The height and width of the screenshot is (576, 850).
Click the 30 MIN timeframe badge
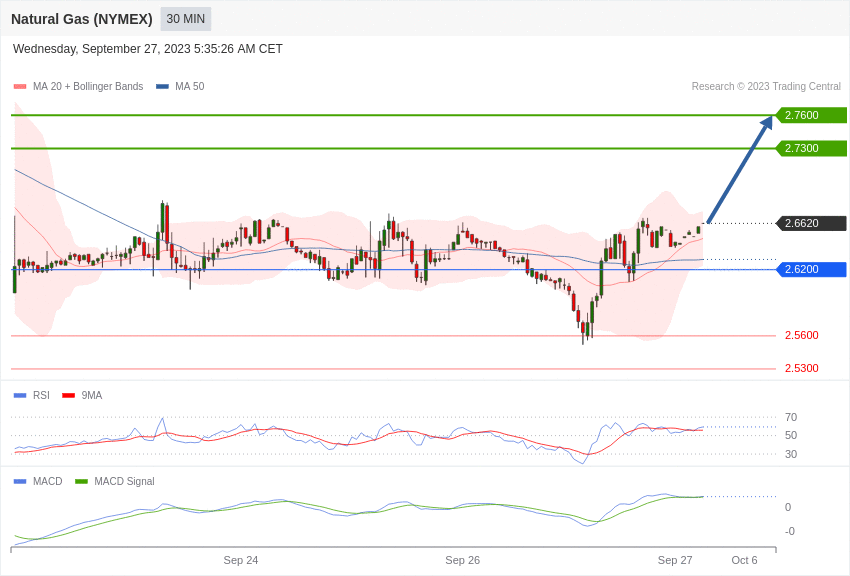(185, 19)
